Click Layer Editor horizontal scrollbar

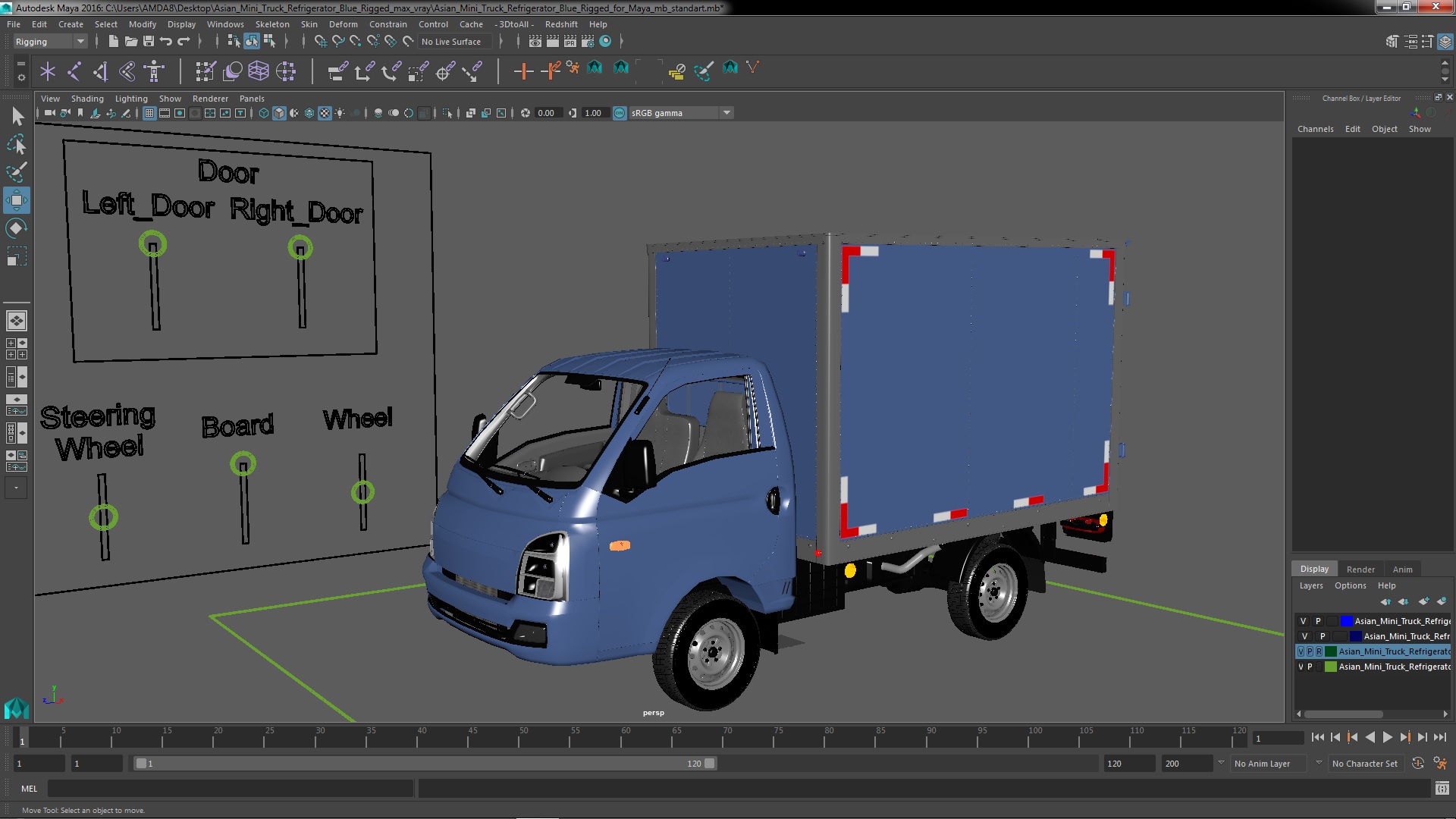coord(1343,714)
